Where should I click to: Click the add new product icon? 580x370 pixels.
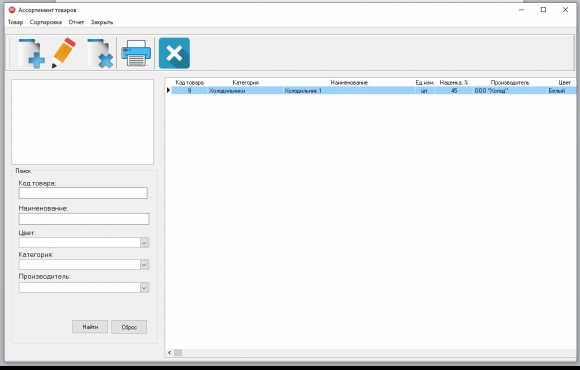click(31, 53)
